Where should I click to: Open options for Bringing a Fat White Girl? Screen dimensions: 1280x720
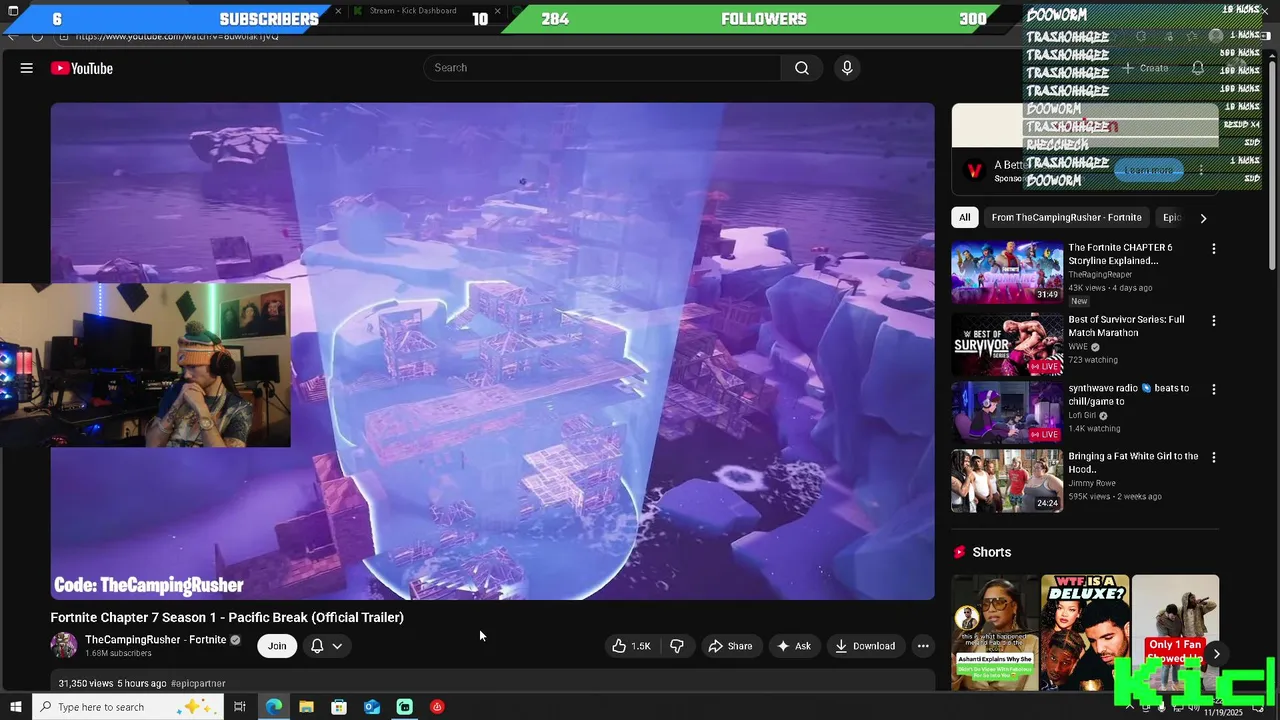click(x=1214, y=457)
